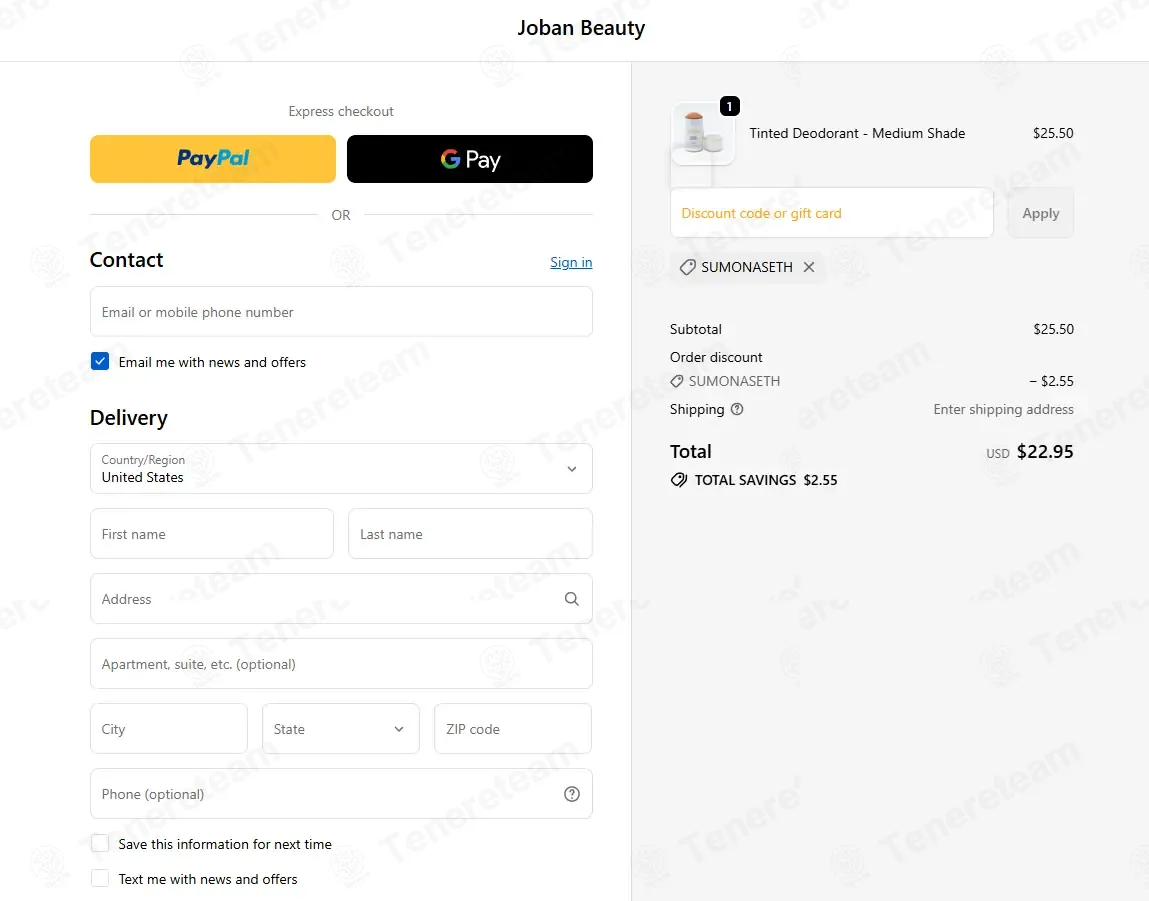Image resolution: width=1149 pixels, height=901 pixels.
Task: Click the Tinted Deodorant - Medium Shade name
Action: tap(857, 133)
